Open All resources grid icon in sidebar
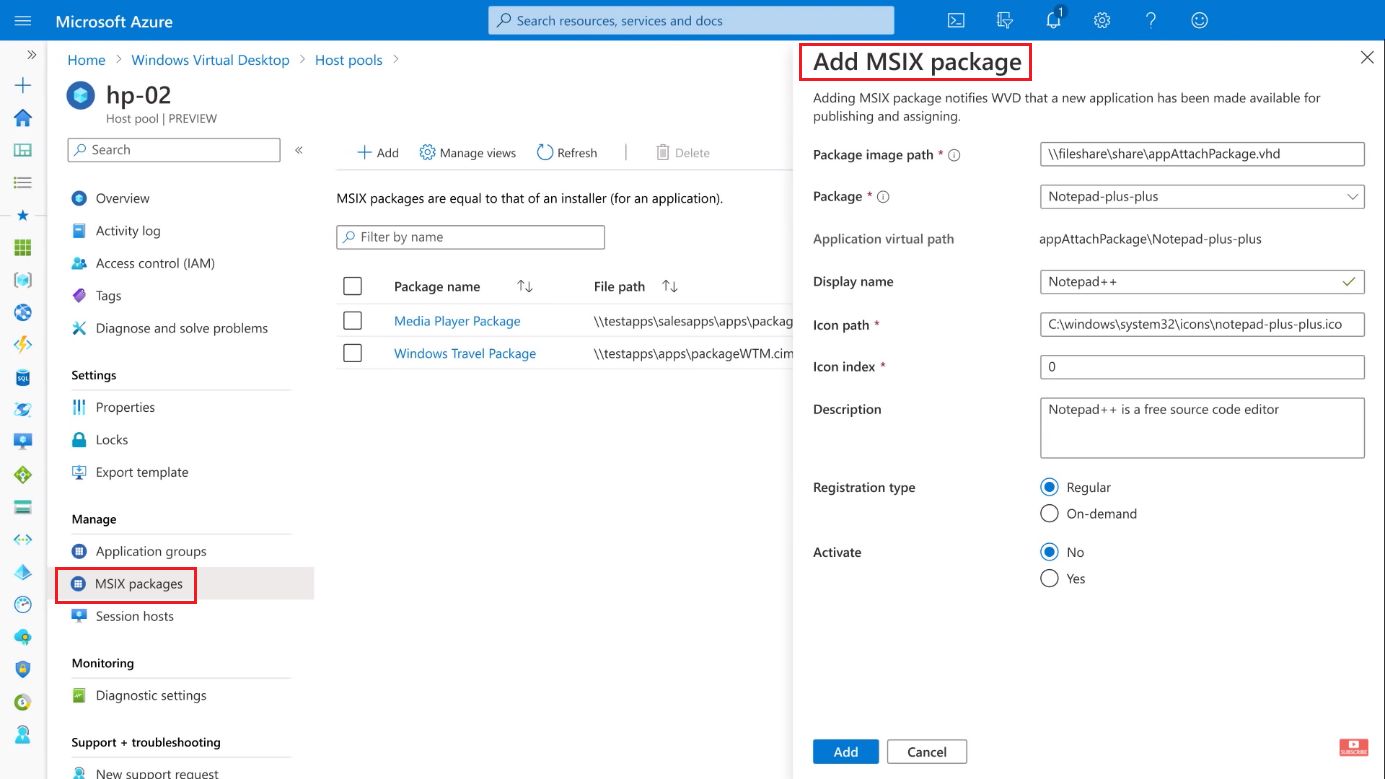 click(x=23, y=247)
